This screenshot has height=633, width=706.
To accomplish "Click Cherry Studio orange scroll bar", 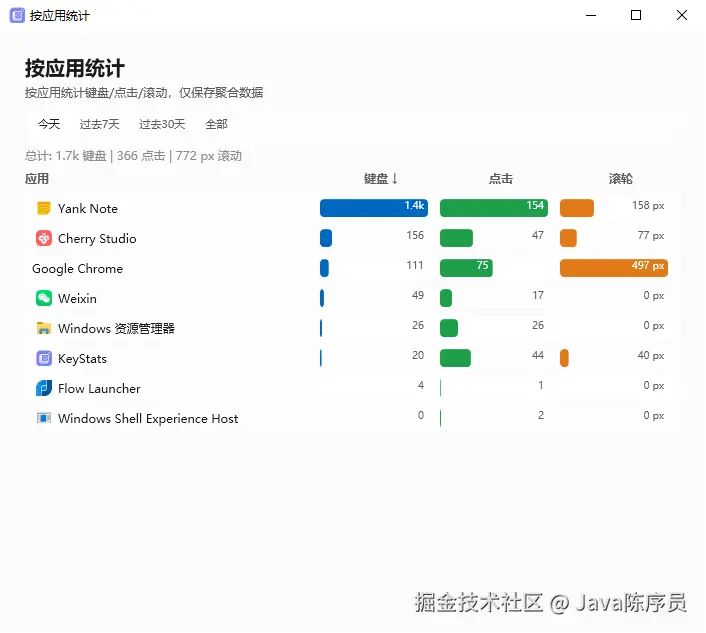I will 568,238.
